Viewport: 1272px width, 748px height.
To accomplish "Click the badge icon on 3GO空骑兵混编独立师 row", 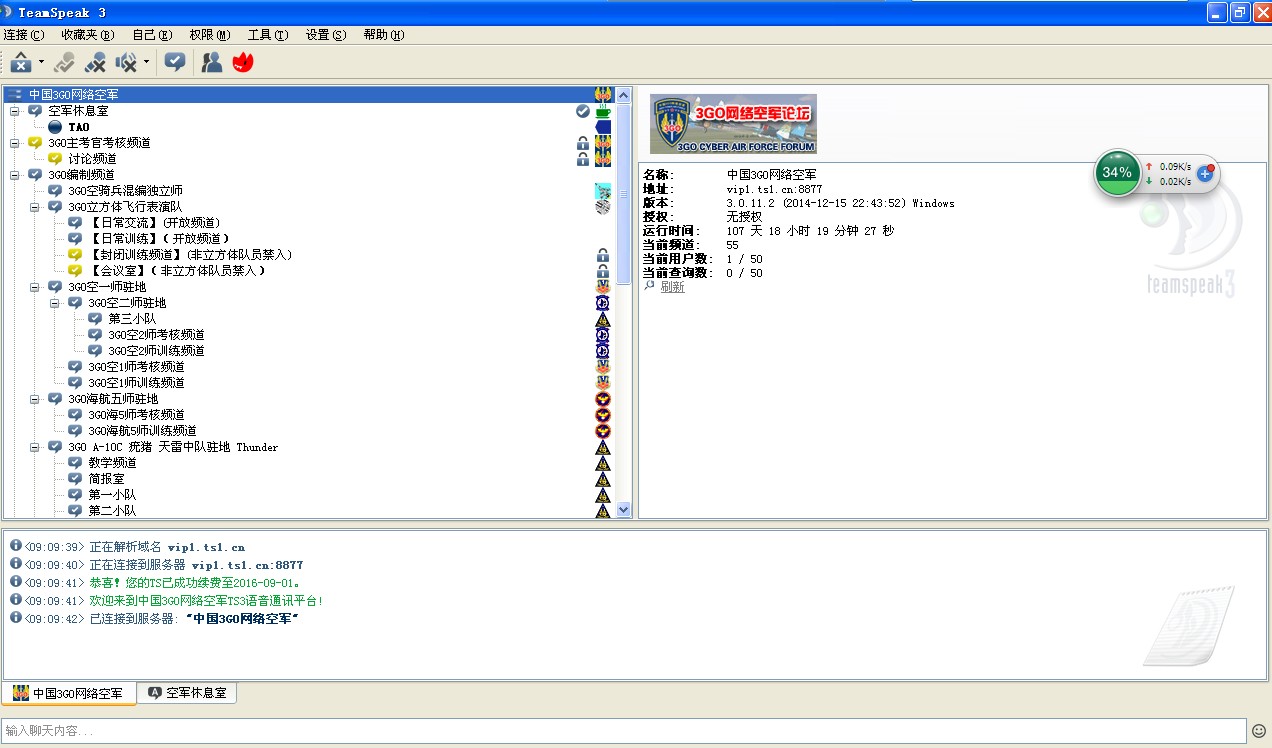I will click(603, 191).
